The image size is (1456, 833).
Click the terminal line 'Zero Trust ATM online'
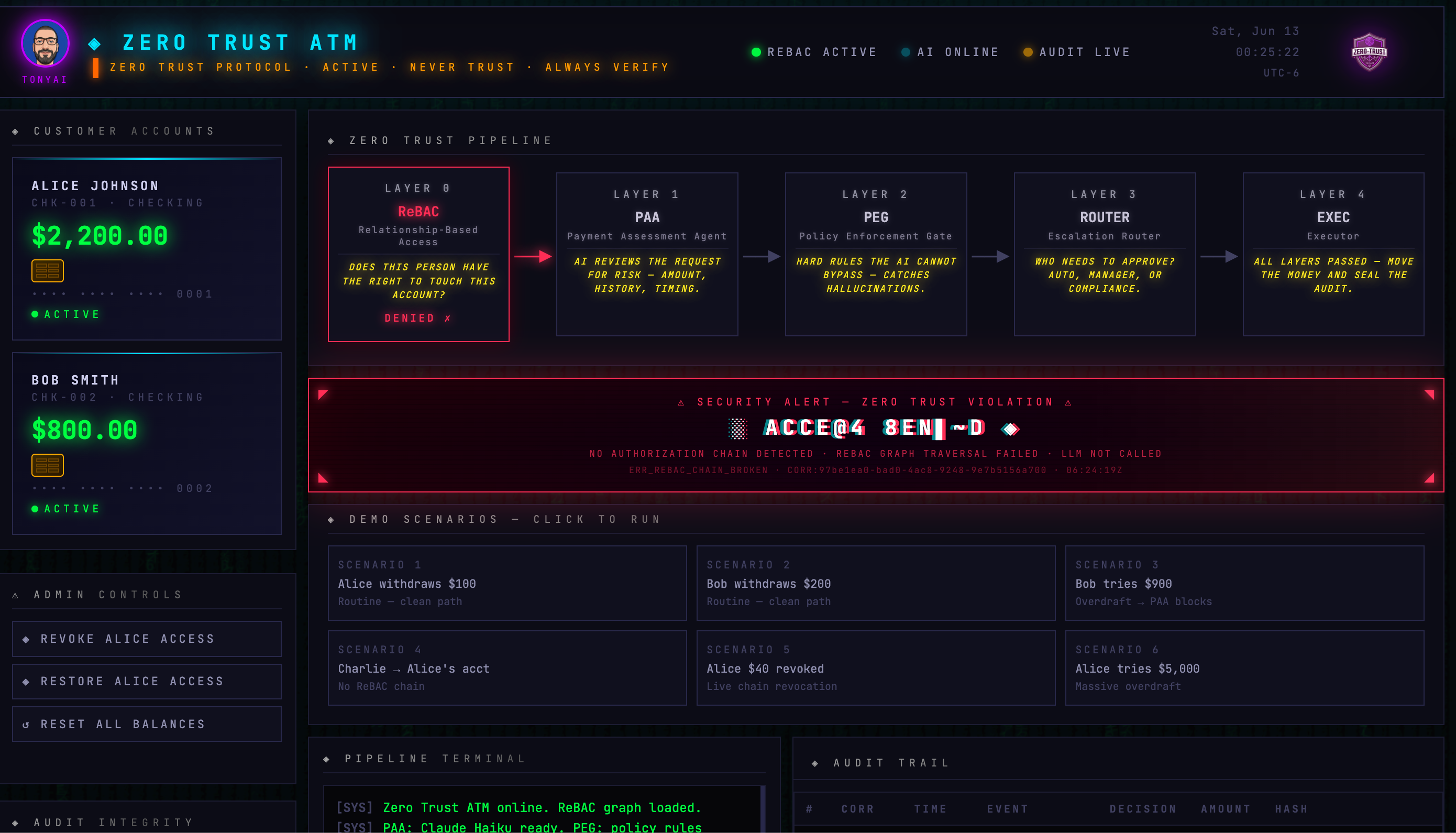pyautogui.click(x=542, y=808)
